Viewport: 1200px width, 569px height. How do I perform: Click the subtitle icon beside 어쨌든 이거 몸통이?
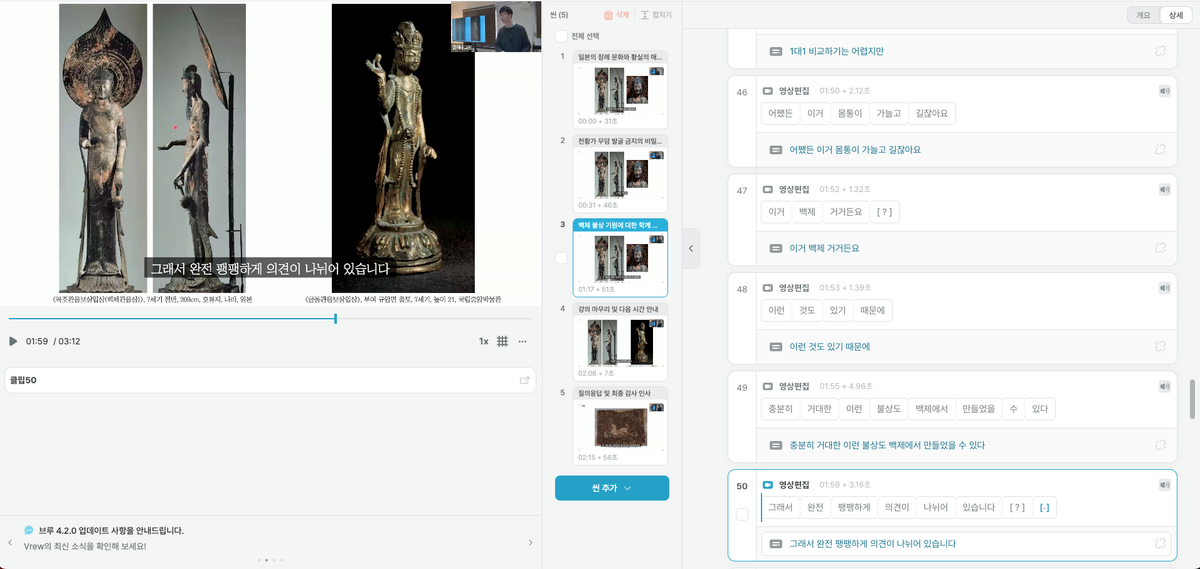[x=775, y=149]
